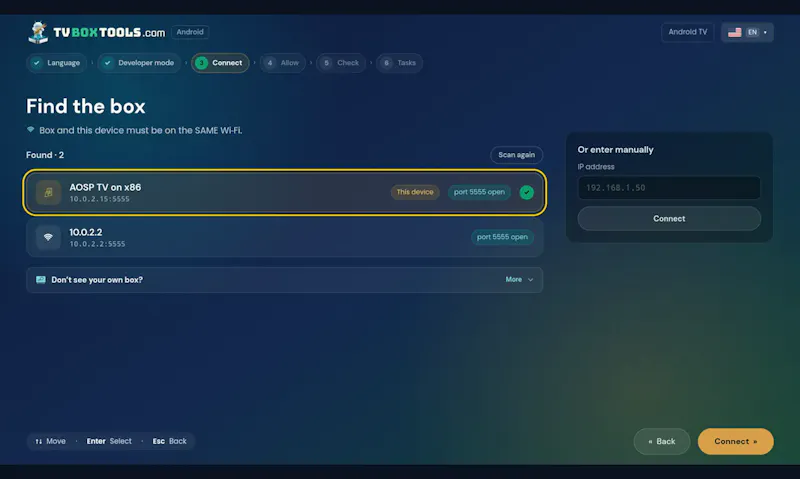The width and height of the screenshot is (800, 479).
Task: Click the Back button
Action: (662, 441)
